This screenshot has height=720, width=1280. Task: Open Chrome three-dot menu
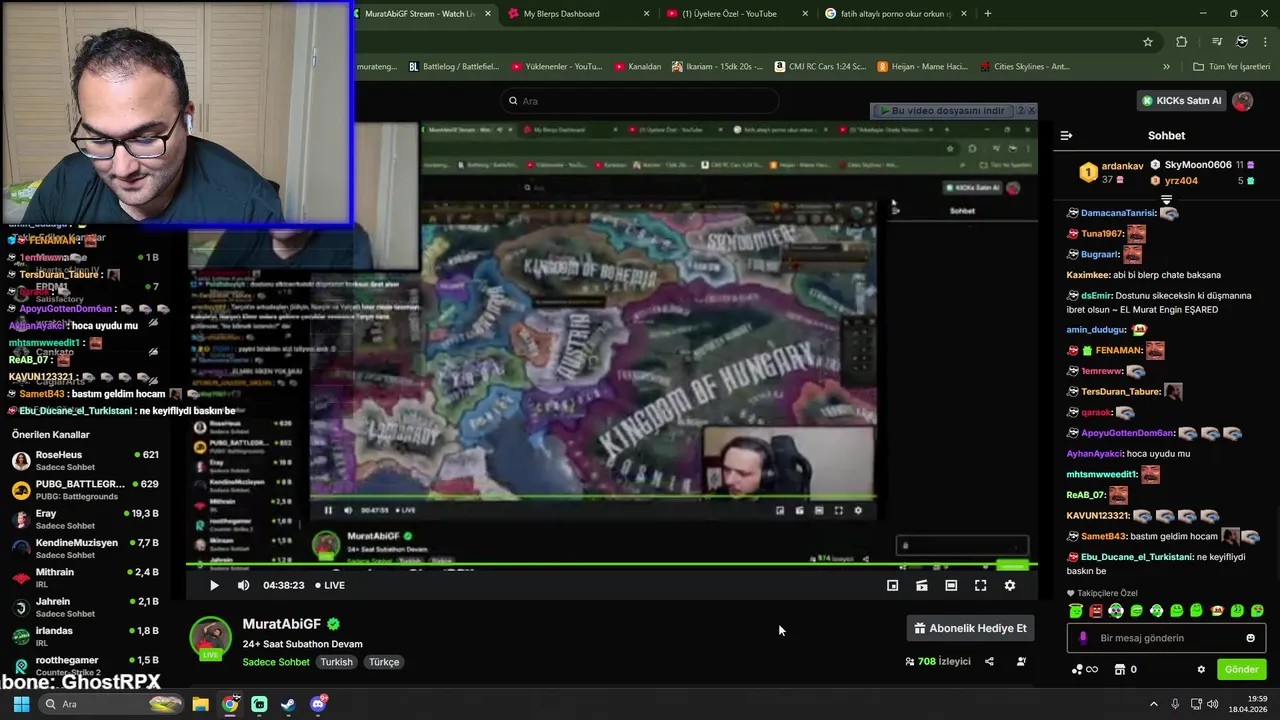coord(1264,42)
